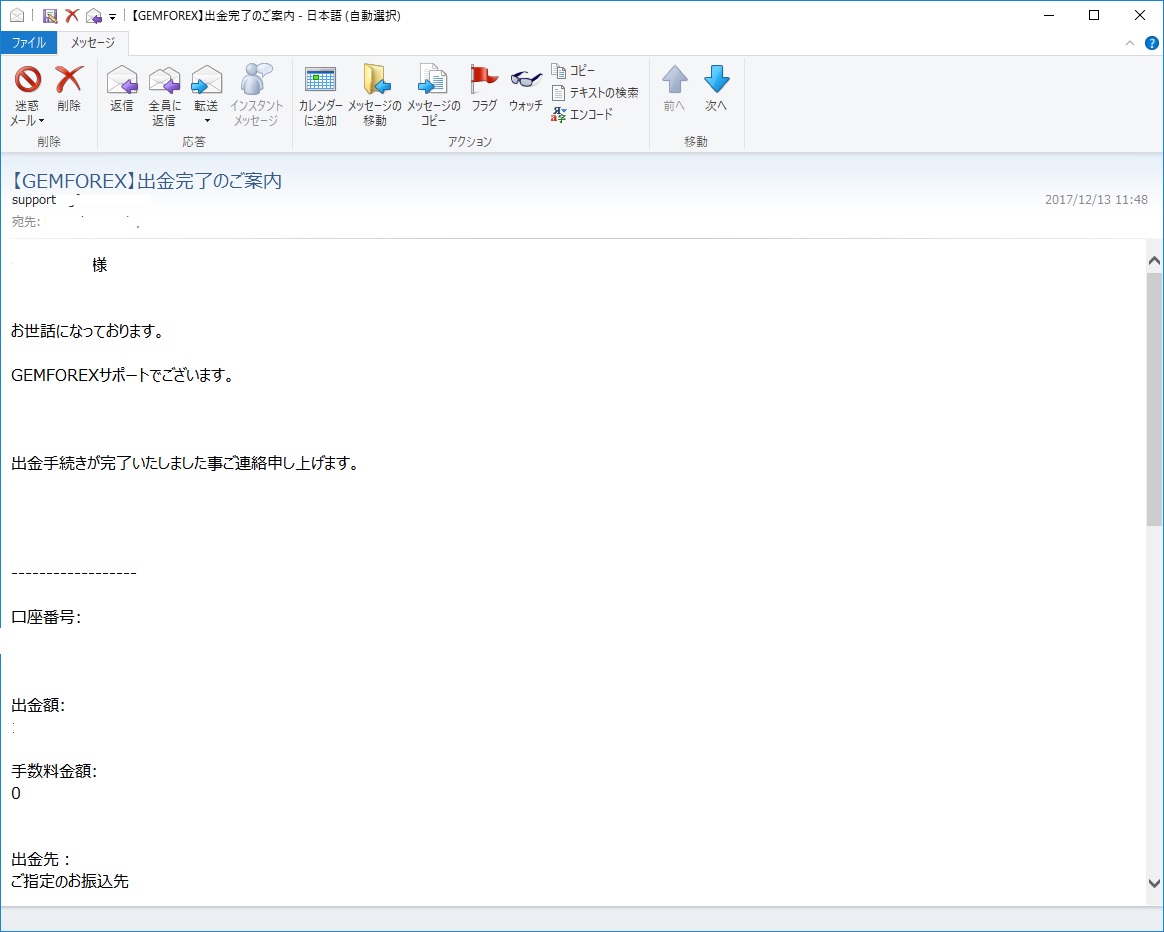Click the red X delete quick access icon
Screen dimensions: 1164x932
72,16
